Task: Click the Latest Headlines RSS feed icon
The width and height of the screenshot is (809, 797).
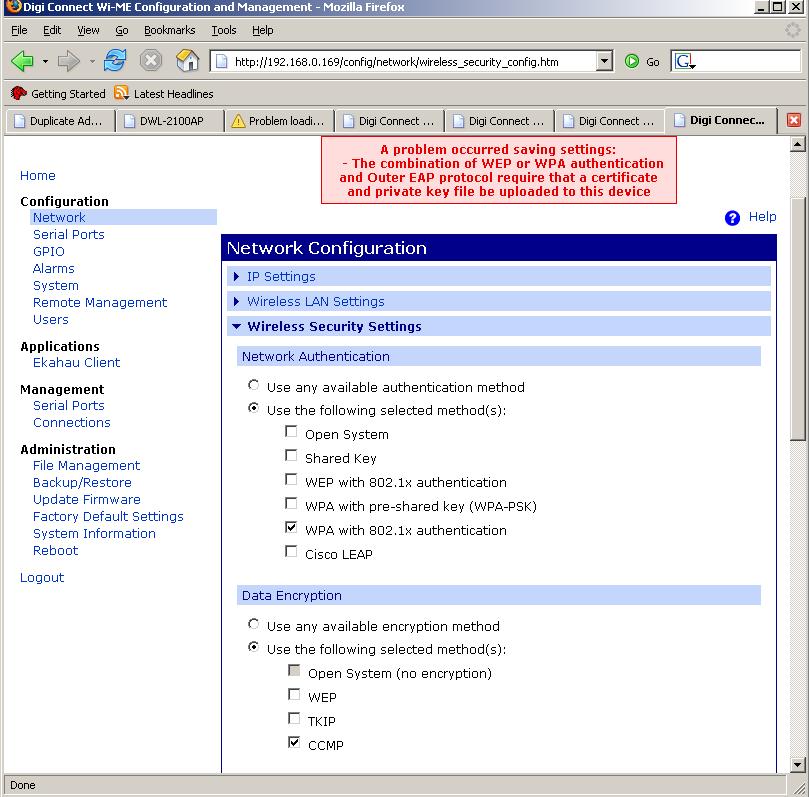Action: [122, 93]
